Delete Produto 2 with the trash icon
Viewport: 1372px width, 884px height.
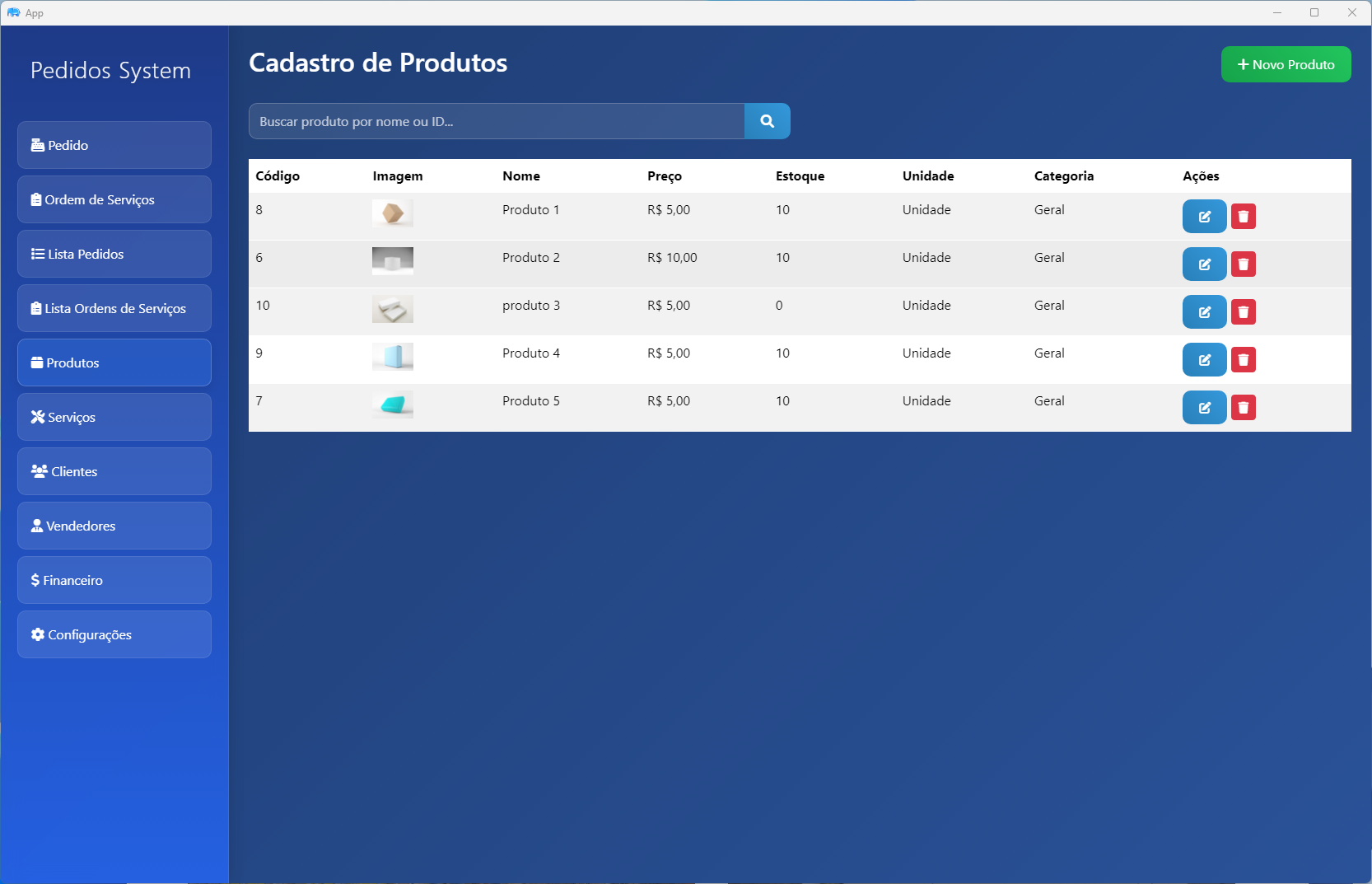1243,264
